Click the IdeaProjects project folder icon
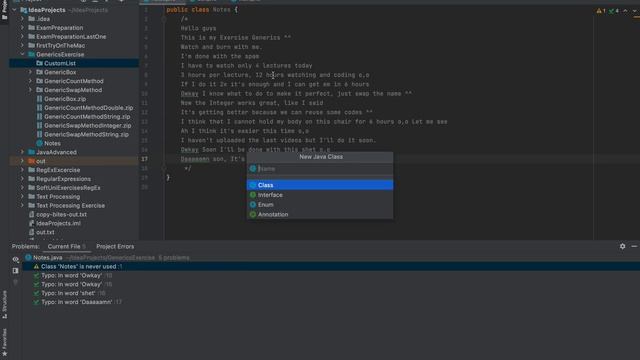Screen dimensions: 640x360 pyautogui.click(x=24, y=10)
